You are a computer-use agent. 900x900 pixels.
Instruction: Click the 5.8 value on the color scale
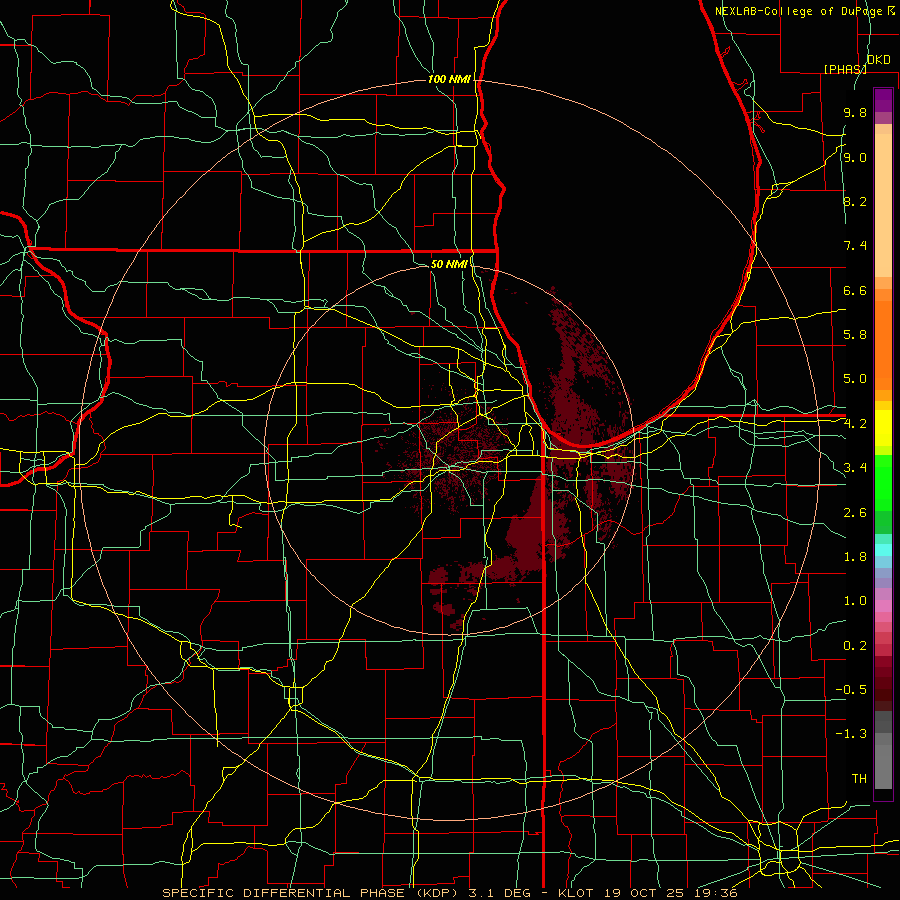[855, 335]
